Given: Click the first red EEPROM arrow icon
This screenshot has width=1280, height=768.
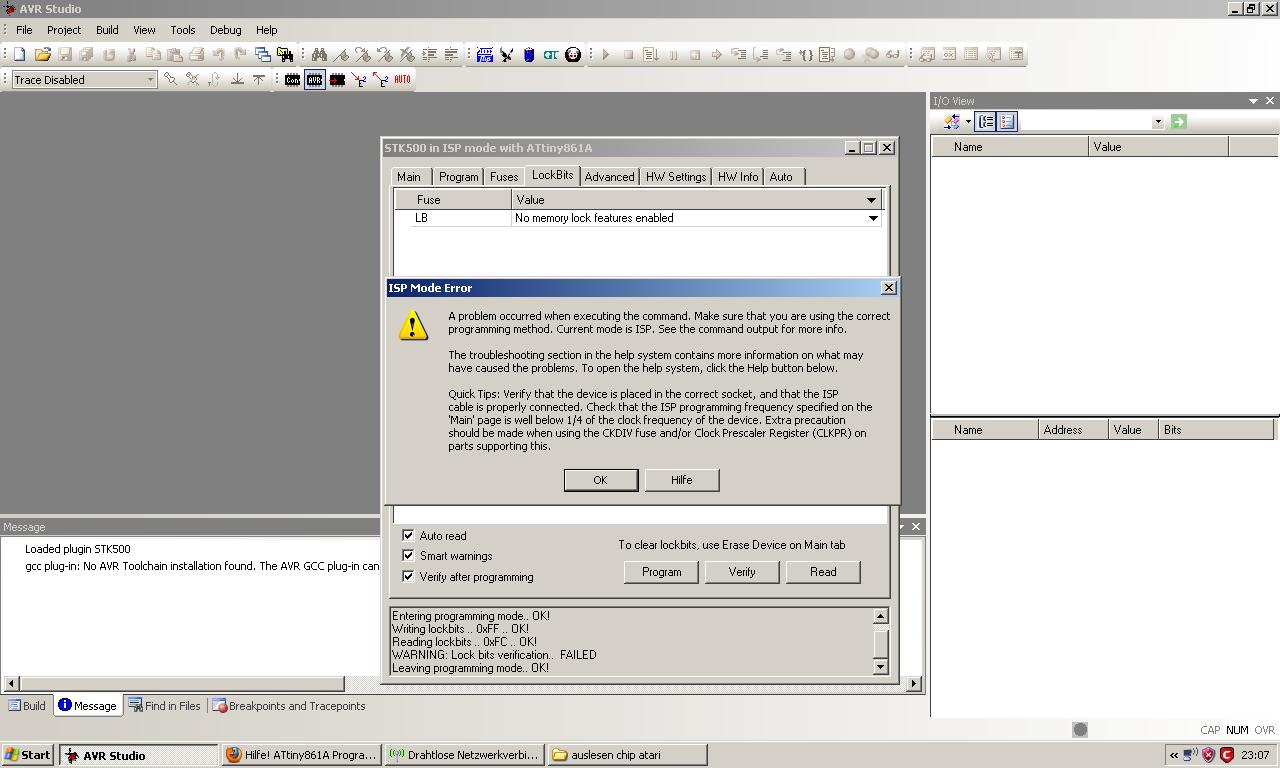Looking at the screenshot, I should (x=359, y=80).
